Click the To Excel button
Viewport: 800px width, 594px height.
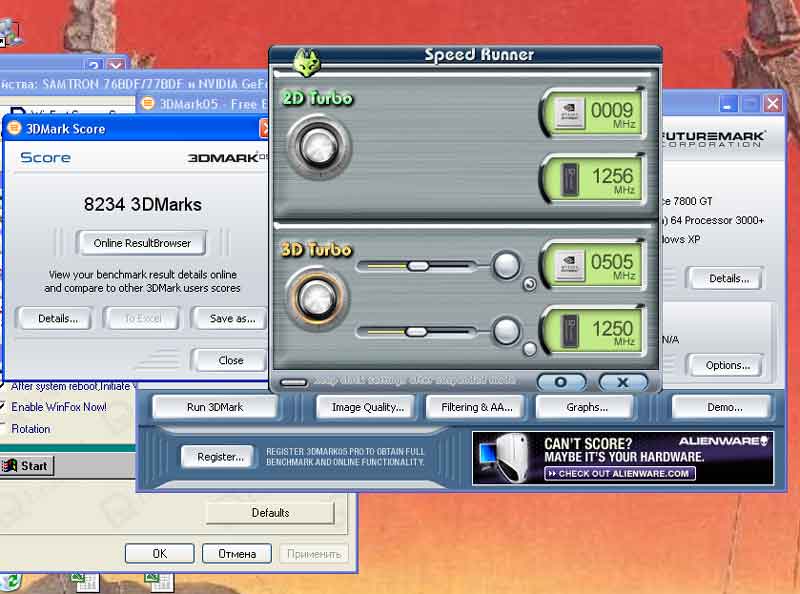[x=142, y=318]
